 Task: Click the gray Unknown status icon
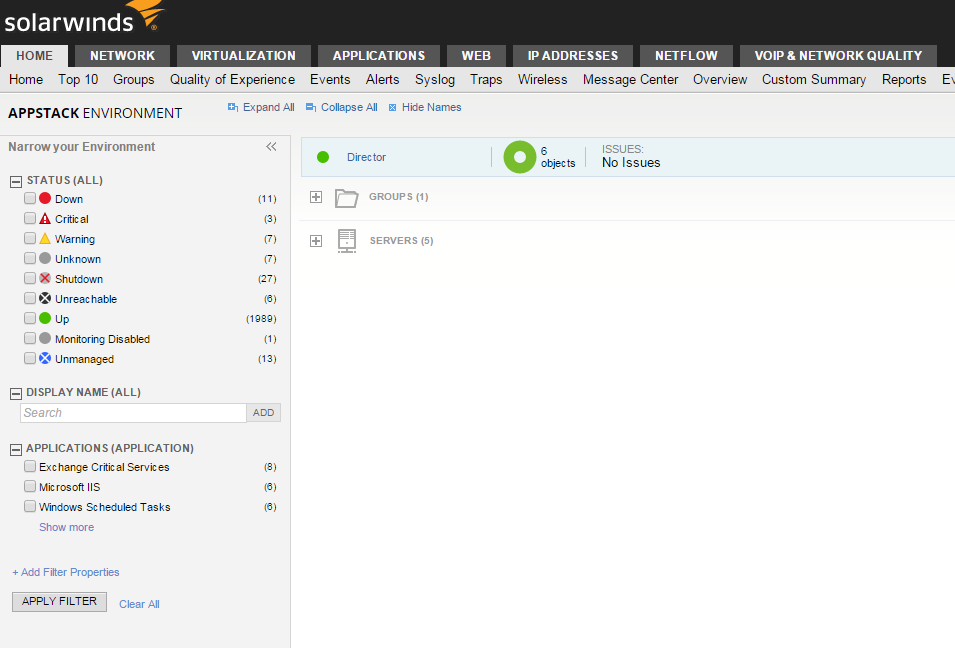pyautogui.click(x=45, y=258)
